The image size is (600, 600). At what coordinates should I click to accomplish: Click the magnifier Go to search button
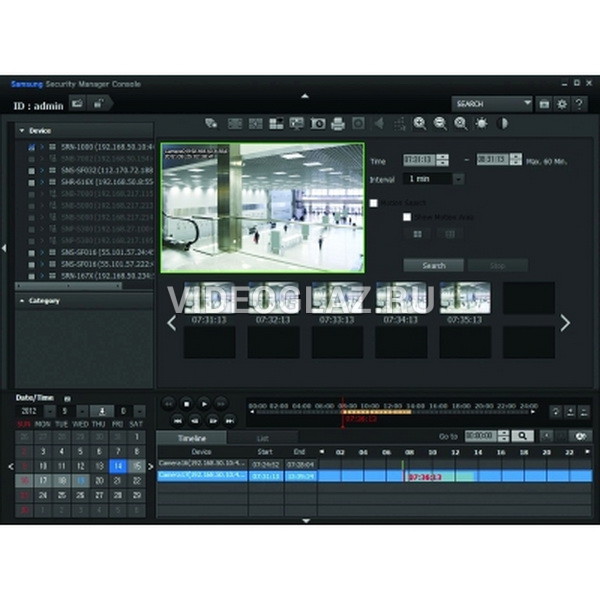coord(522,436)
